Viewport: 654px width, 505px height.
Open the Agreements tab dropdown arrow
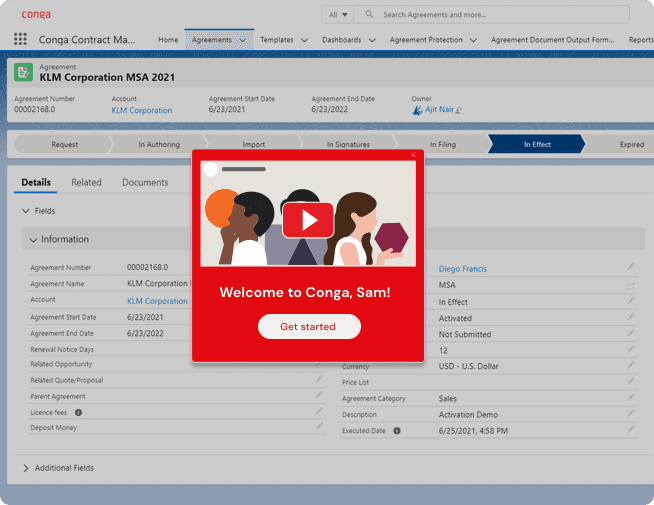243,40
